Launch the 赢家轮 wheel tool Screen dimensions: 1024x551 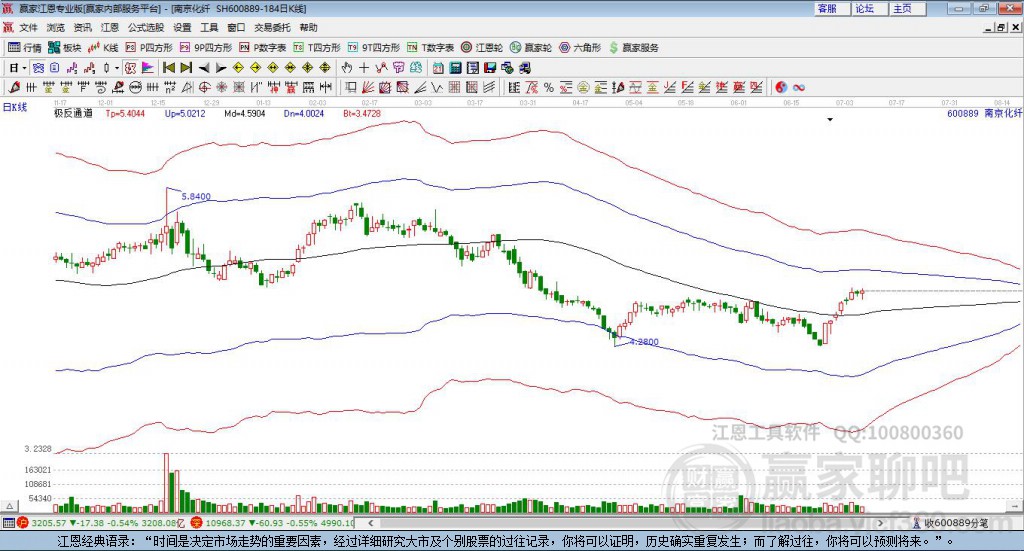[531, 48]
